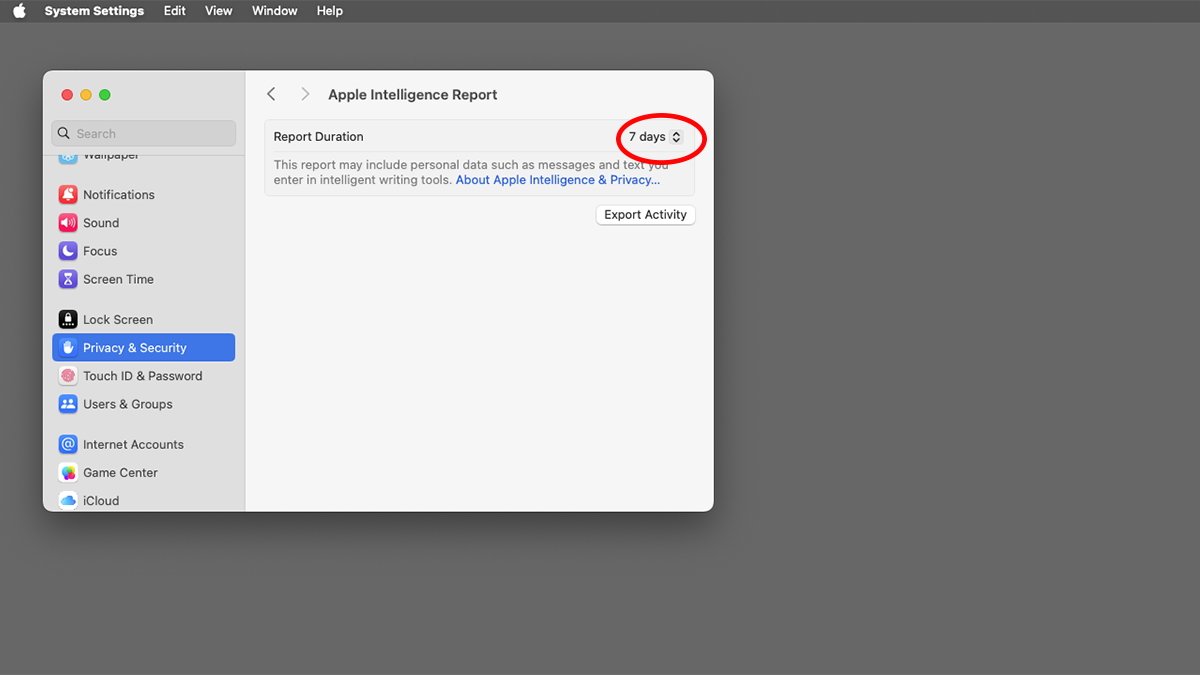
Task: Open the Report Duration 7 days popup
Action: point(655,137)
